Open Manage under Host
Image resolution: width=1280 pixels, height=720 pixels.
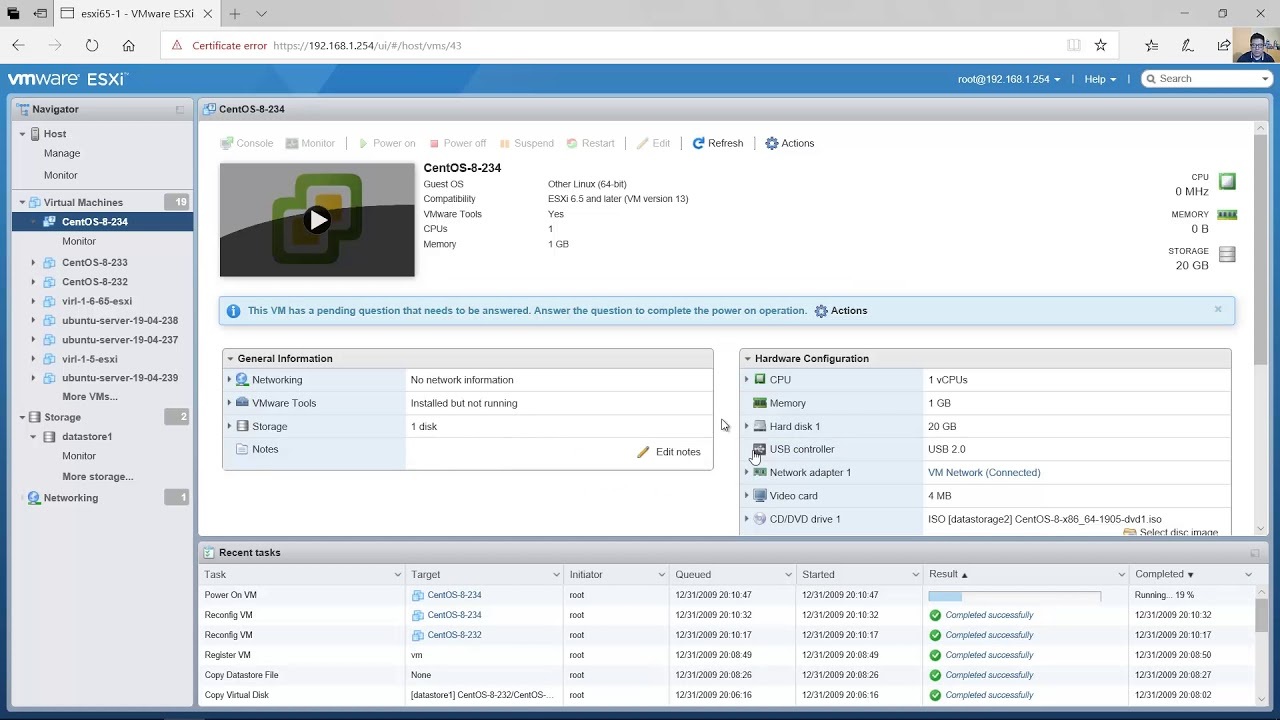(x=62, y=153)
